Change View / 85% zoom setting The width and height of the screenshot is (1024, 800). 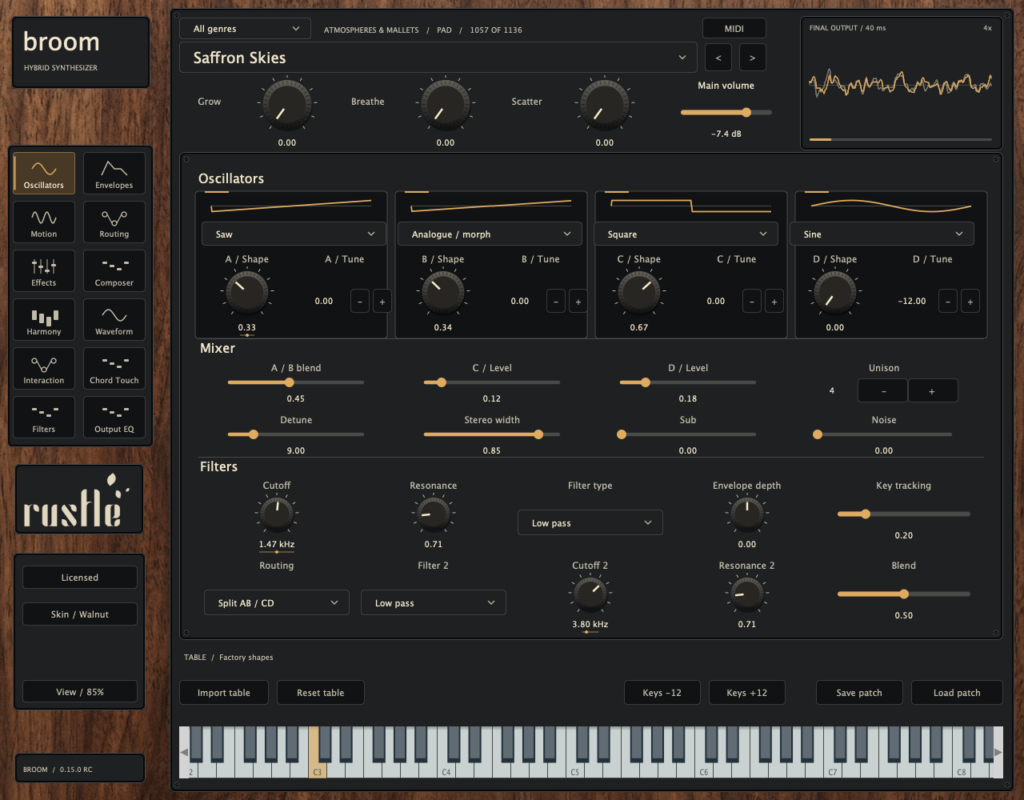[80, 692]
